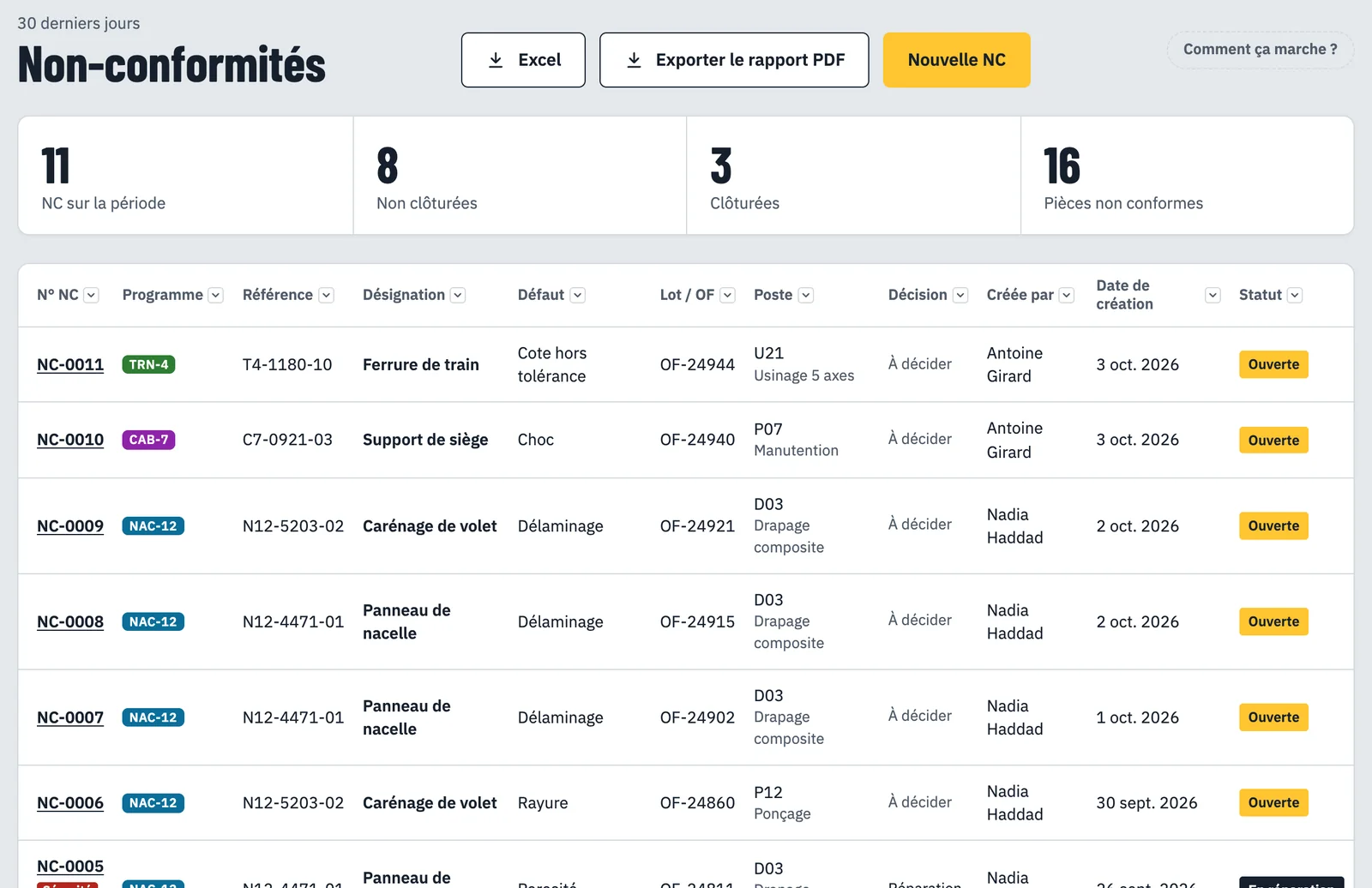Click NAC-12 badge in NC-0006 row
This screenshot has width=1372, height=888.
[x=153, y=803]
